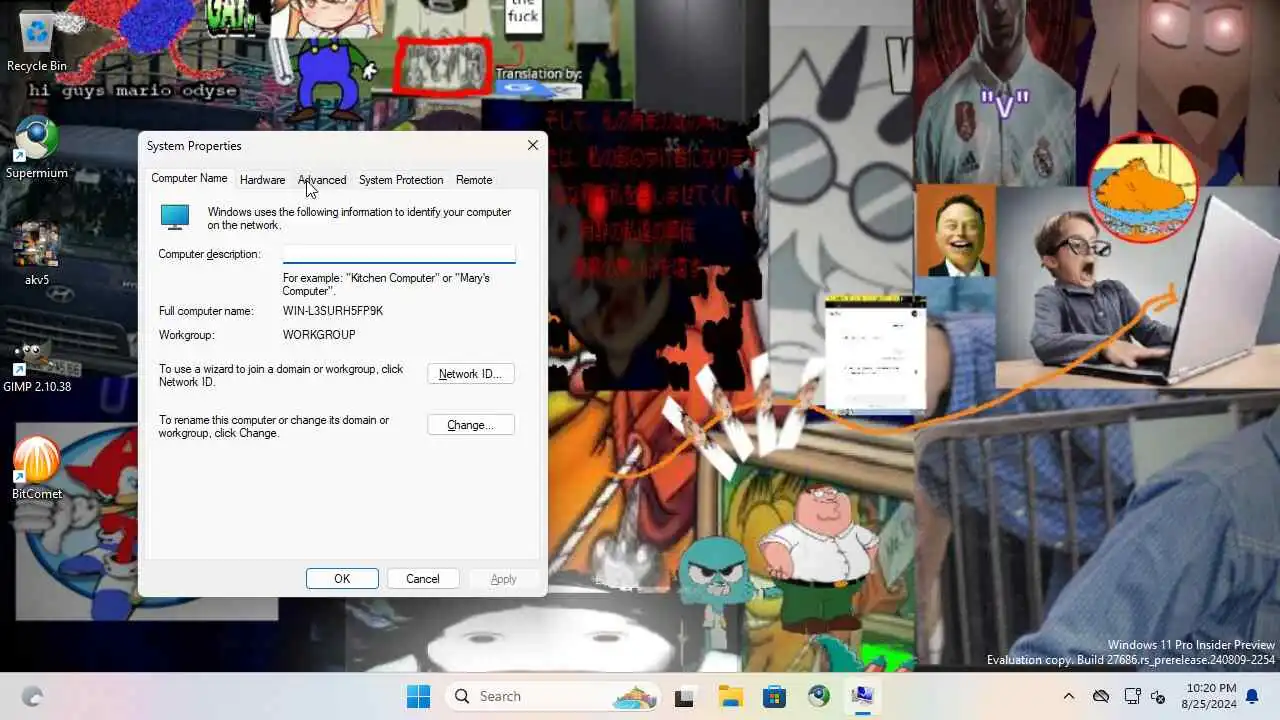Confirm with the OK button

342,579
